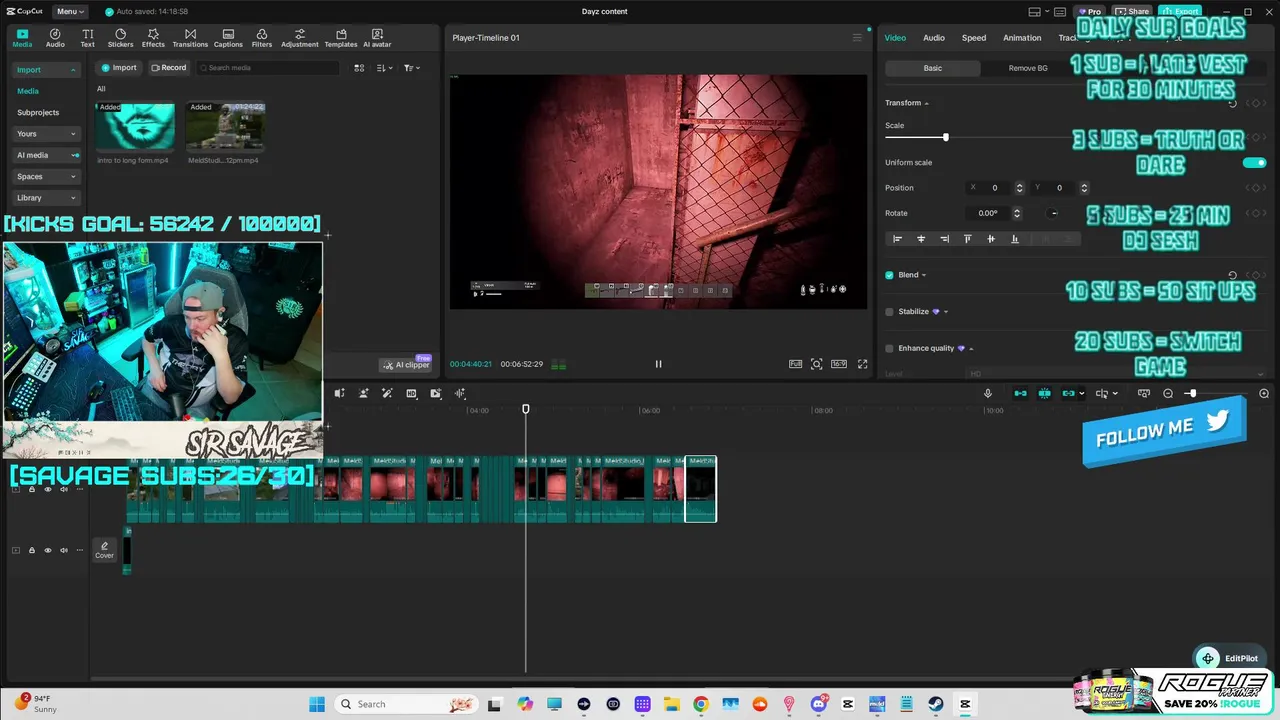This screenshot has height=720, width=1280.
Task: Open the Menu dropdown in title bar
Action: (69, 12)
